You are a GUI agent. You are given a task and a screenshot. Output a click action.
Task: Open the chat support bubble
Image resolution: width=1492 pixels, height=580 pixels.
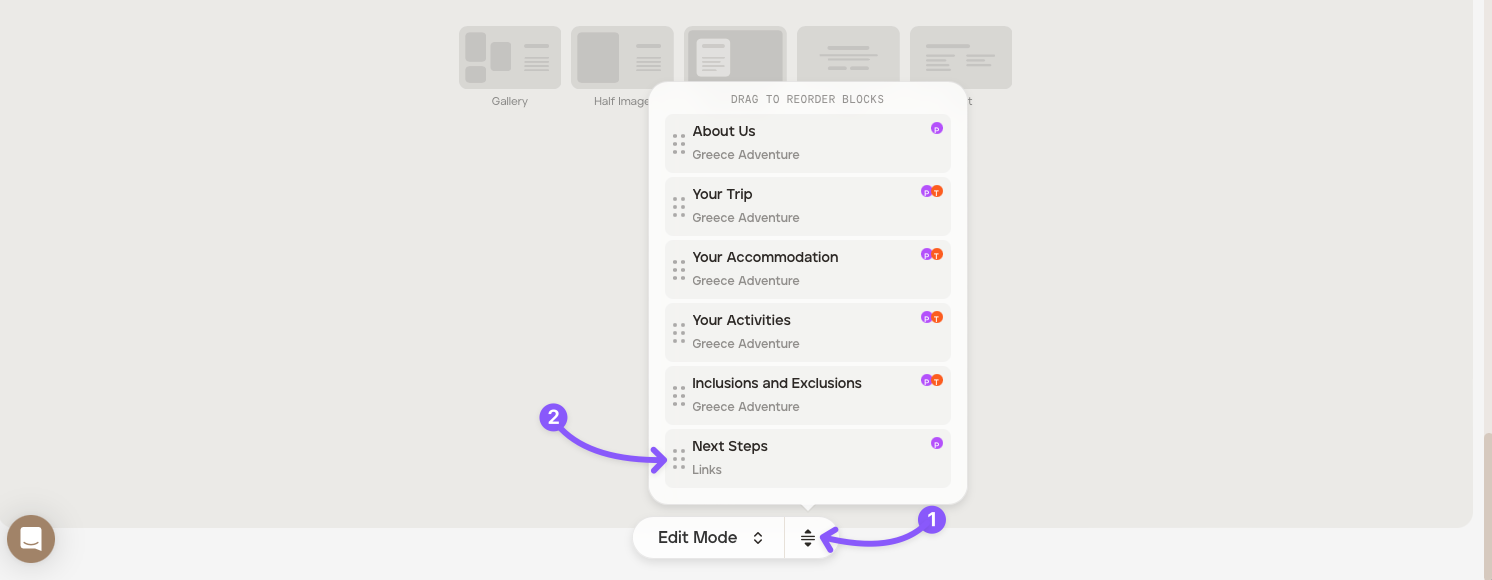31,539
